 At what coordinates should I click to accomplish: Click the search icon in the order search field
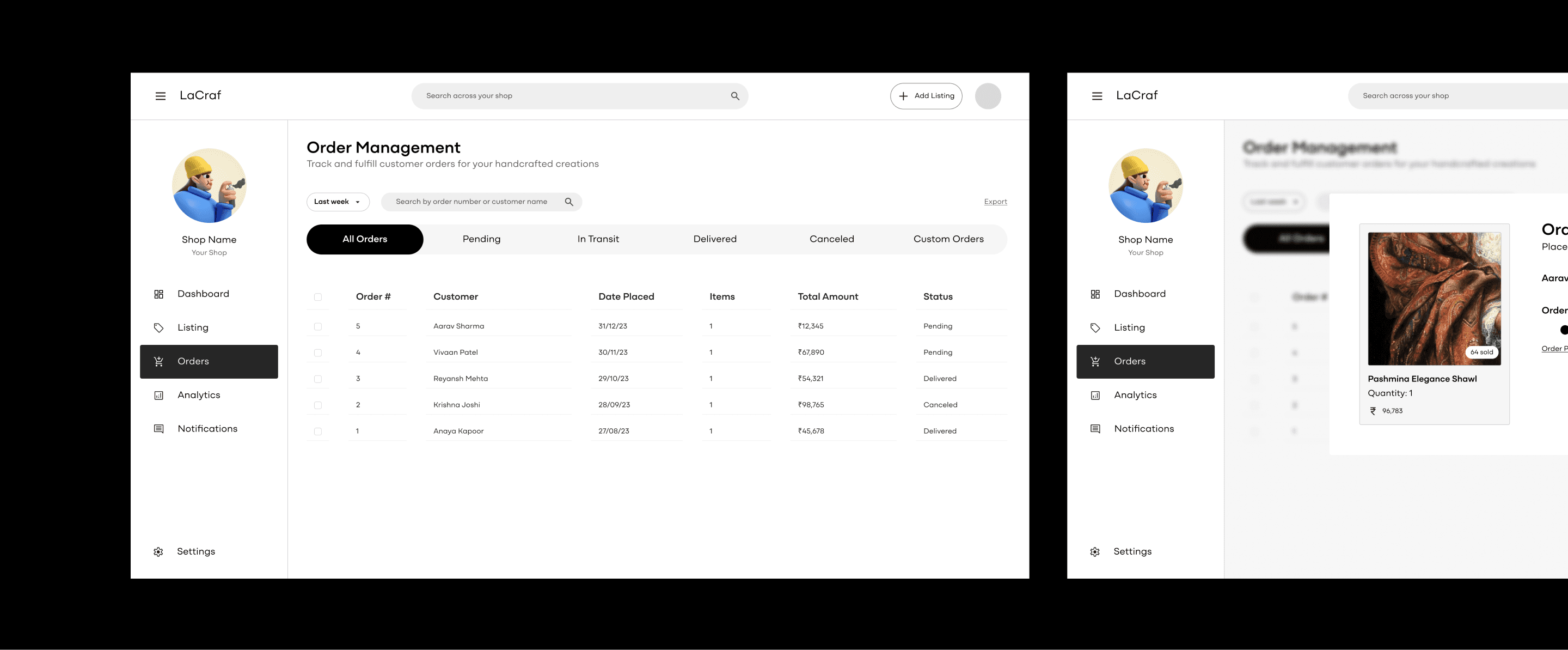(x=568, y=202)
